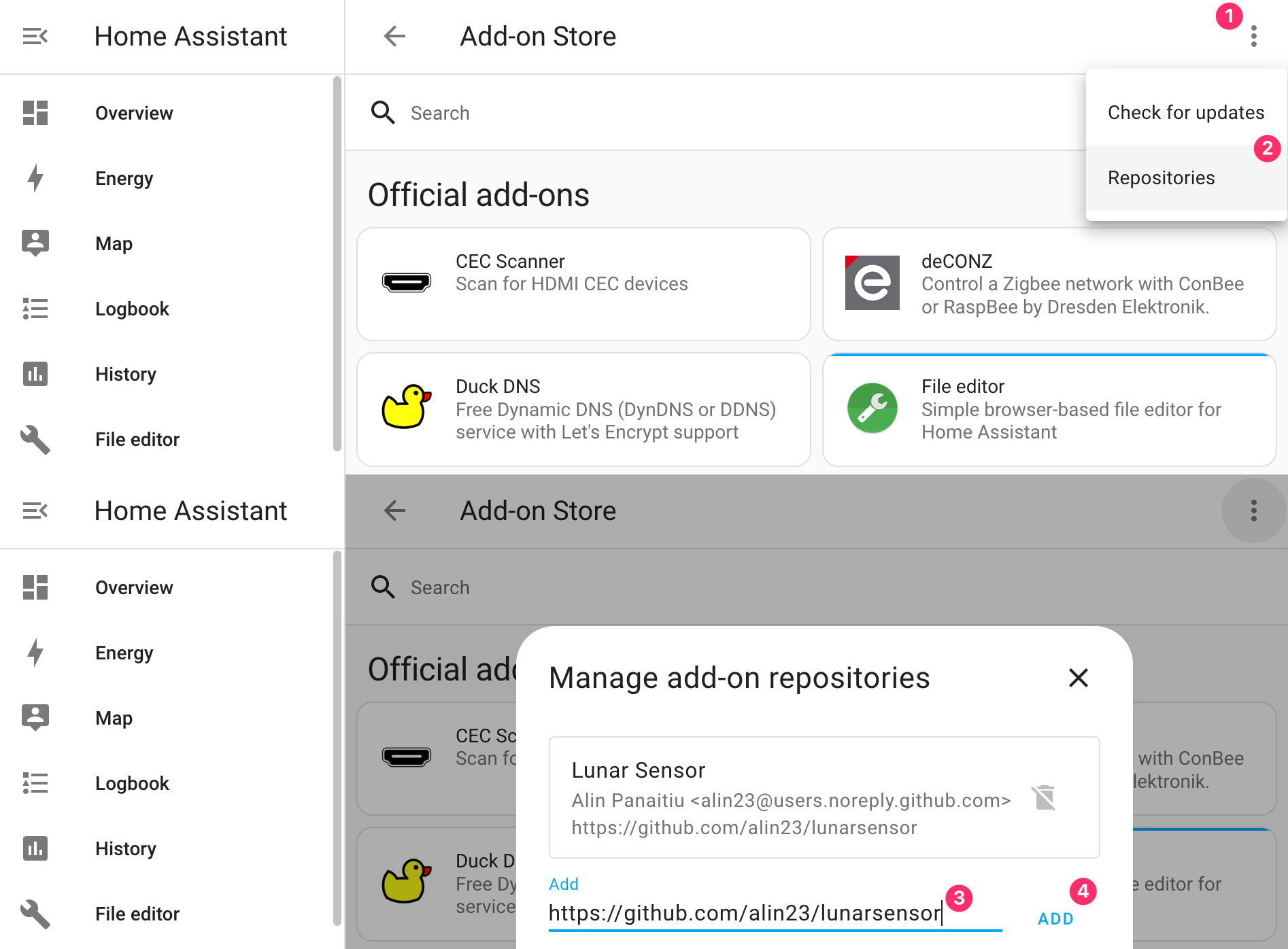Close the Manage add-on repositories dialog
Screen dimensions: 1288x949
pos(1079,678)
